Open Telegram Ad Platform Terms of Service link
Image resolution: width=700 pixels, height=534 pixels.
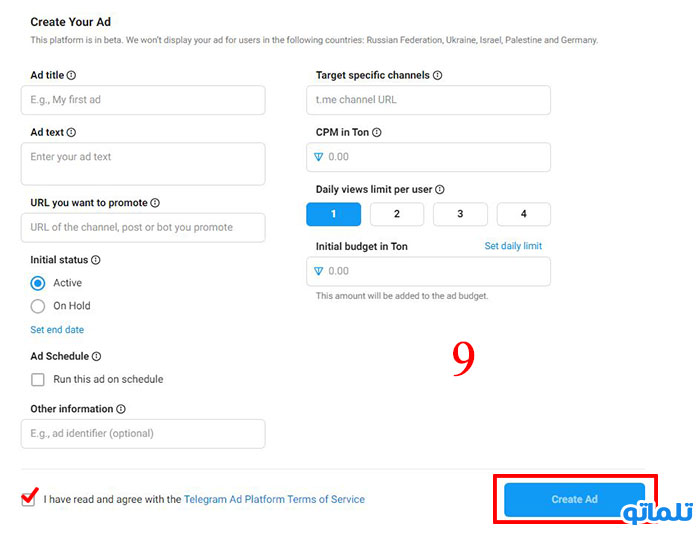(x=274, y=500)
